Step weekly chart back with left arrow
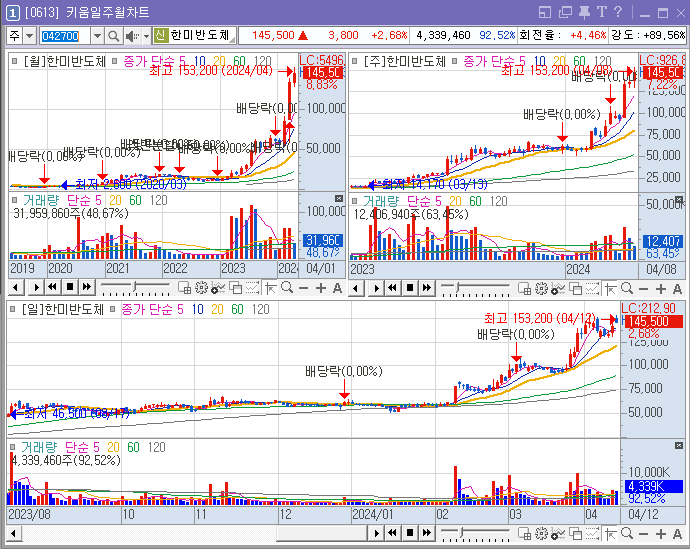This screenshot has height=549, width=690. [x=356, y=289]
